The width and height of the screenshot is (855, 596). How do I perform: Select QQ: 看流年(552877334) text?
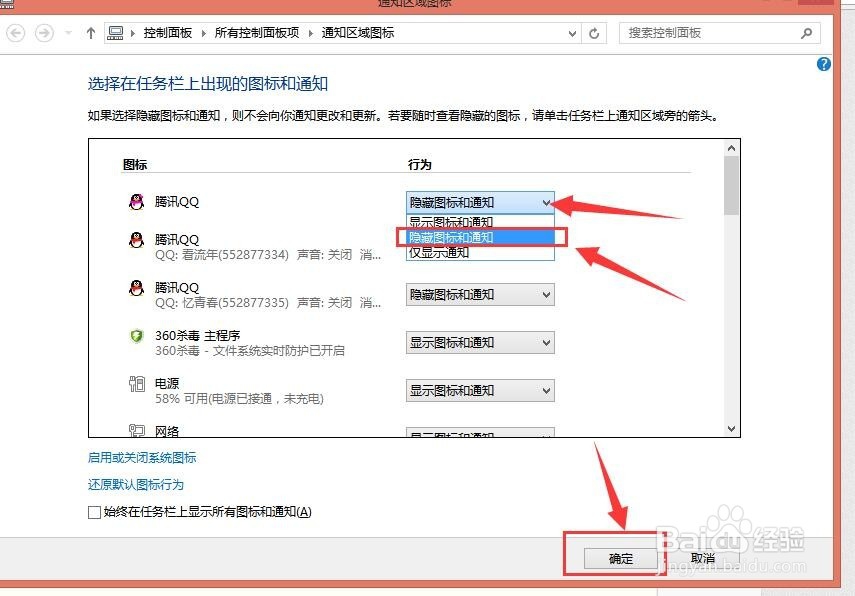(221, 255)
